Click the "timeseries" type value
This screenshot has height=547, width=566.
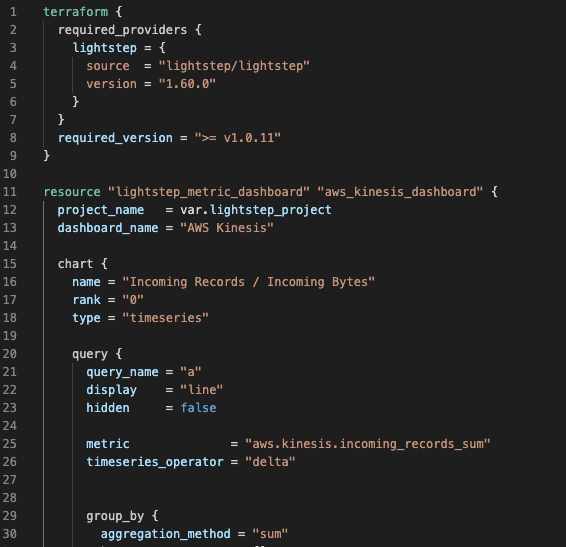coord(165,318)
